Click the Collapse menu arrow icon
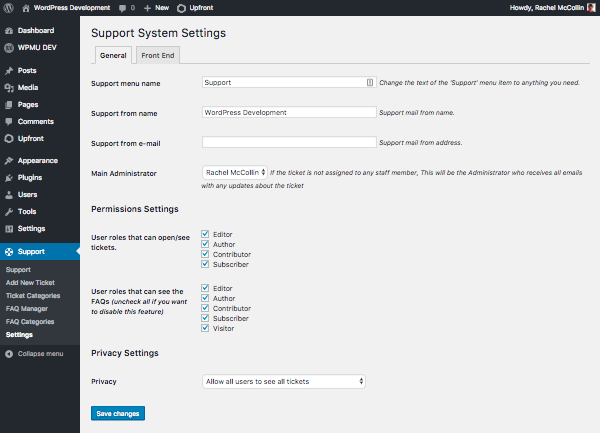 9,354
